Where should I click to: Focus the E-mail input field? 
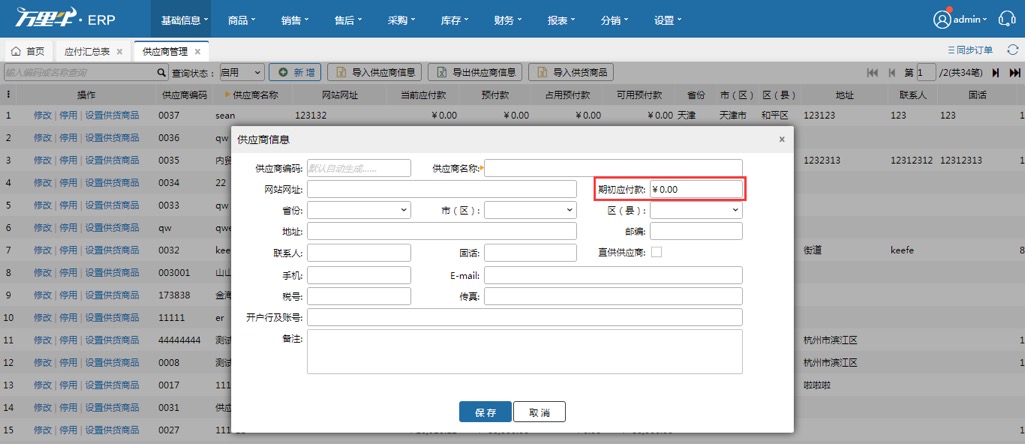click(613, 275)
